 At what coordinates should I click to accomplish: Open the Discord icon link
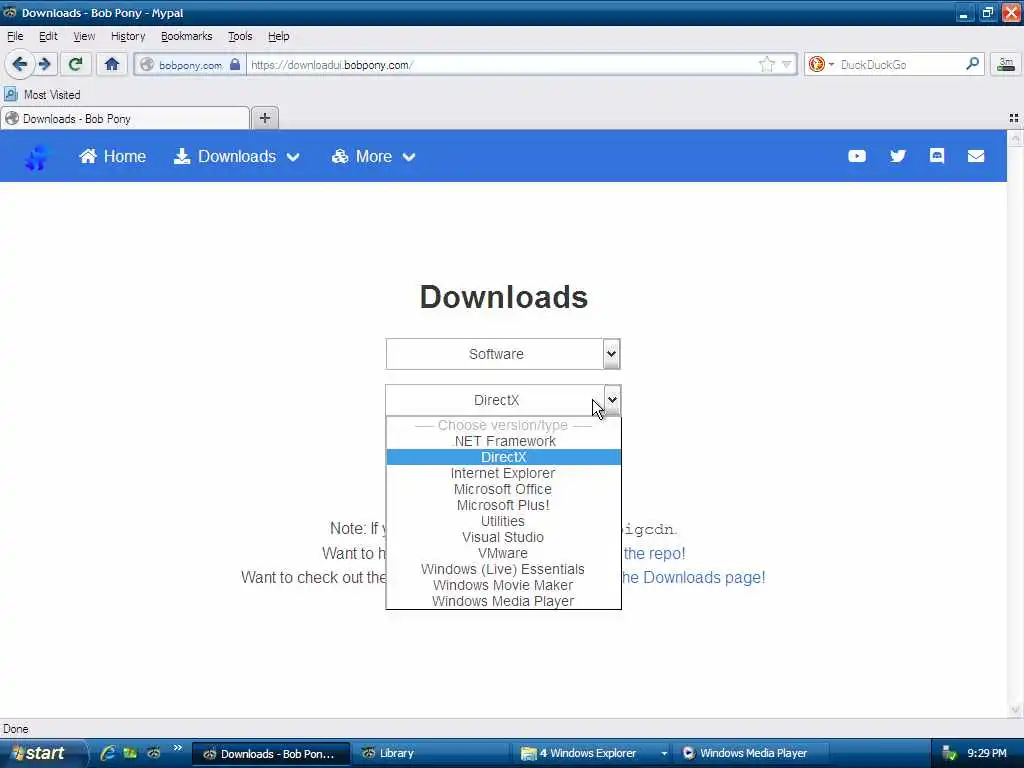[x=937, y=155]
